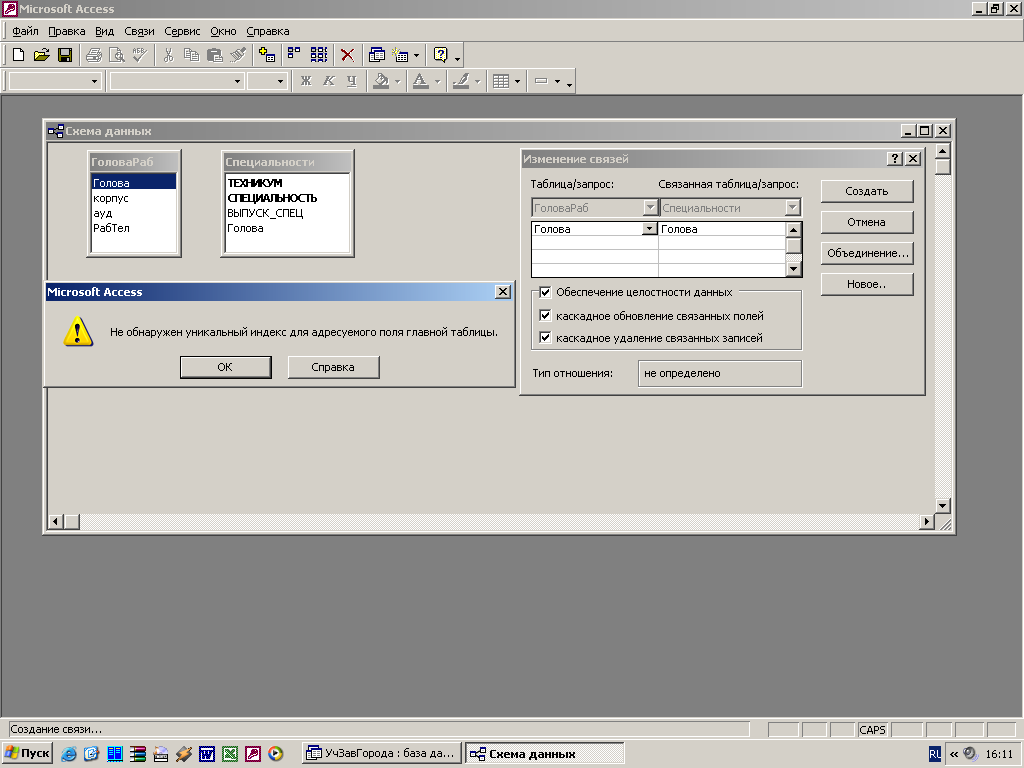Switch to 'УчЗавГорода : база да...' taskbar button
Viewport: 1024px width, 768px height.
[x=382, y=753]
